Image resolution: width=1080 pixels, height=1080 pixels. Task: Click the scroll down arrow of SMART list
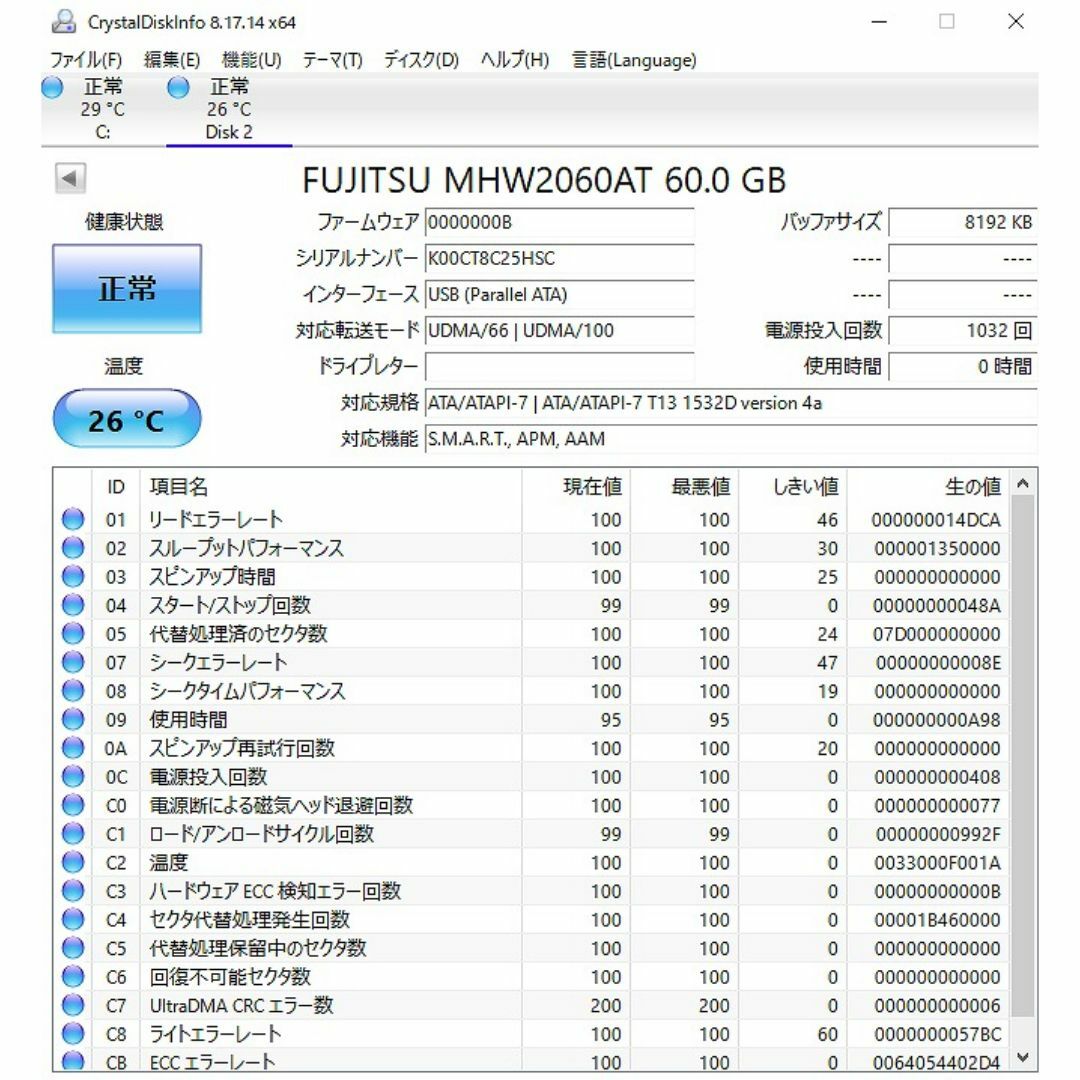click(x=1023, y=1057)
